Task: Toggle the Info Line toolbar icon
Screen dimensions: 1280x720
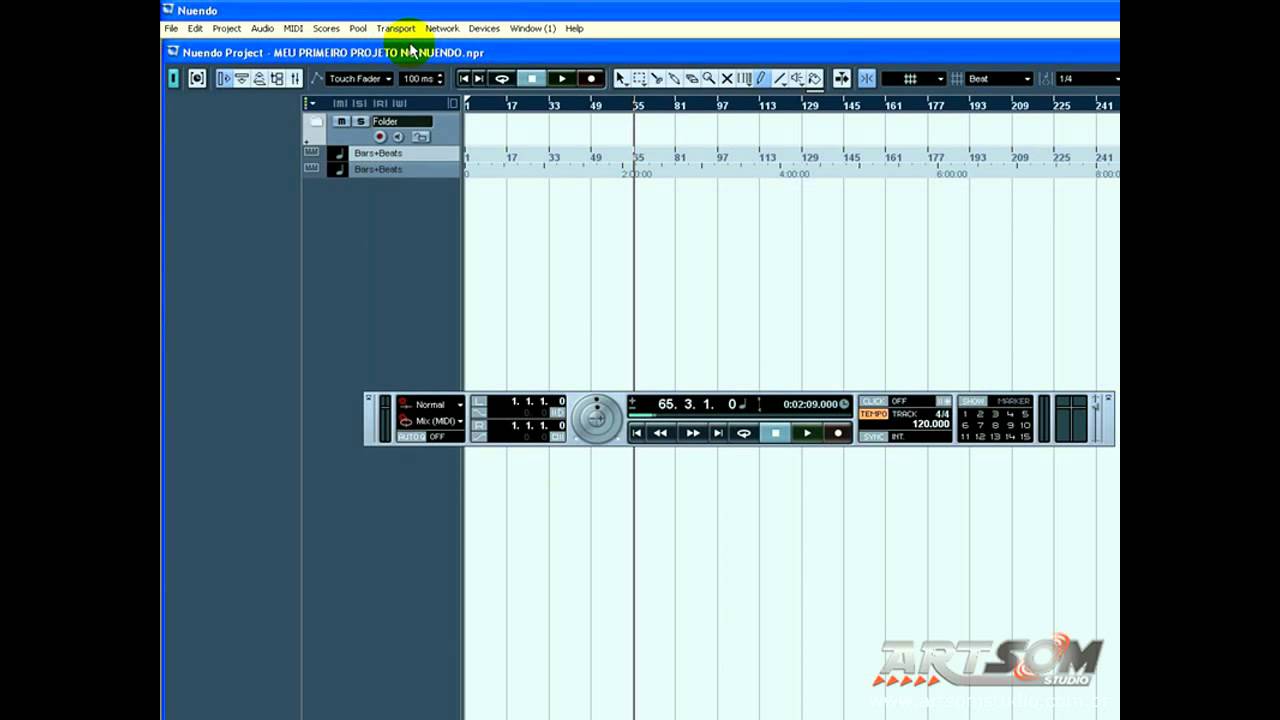Action: click(x=242, y=78)
